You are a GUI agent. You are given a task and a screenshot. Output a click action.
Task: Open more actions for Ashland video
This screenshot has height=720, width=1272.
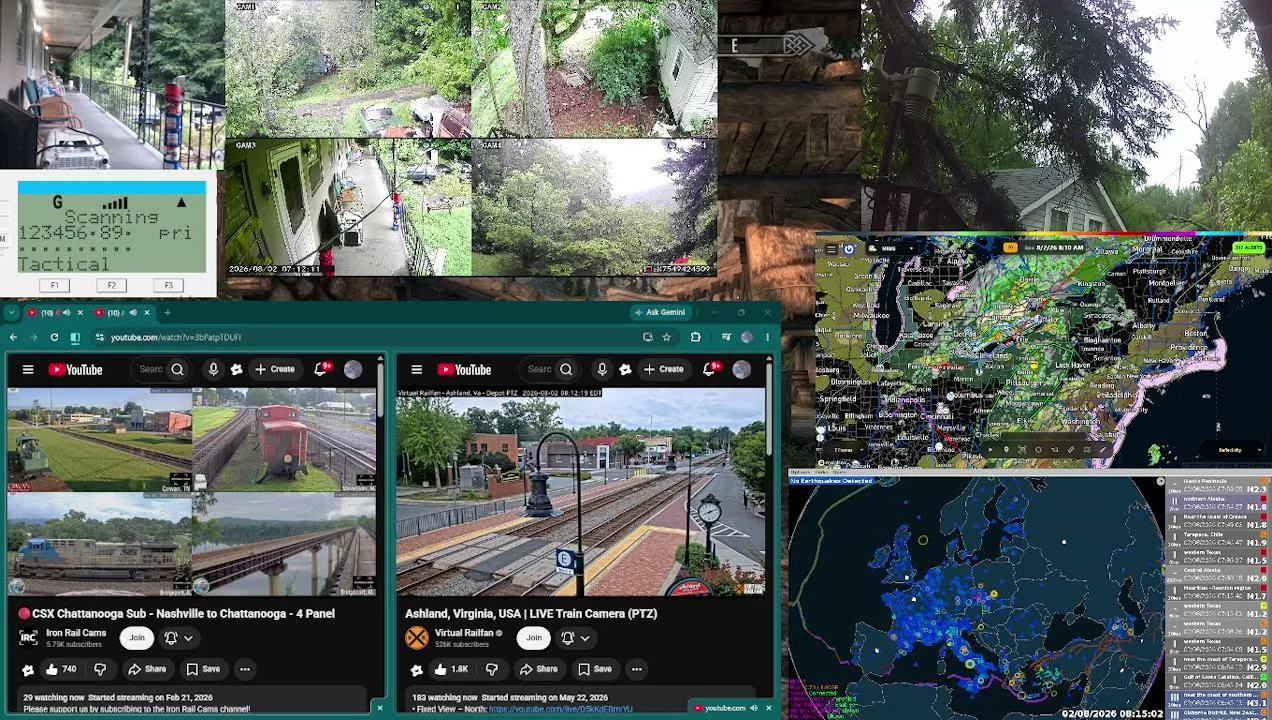[636, 669]
